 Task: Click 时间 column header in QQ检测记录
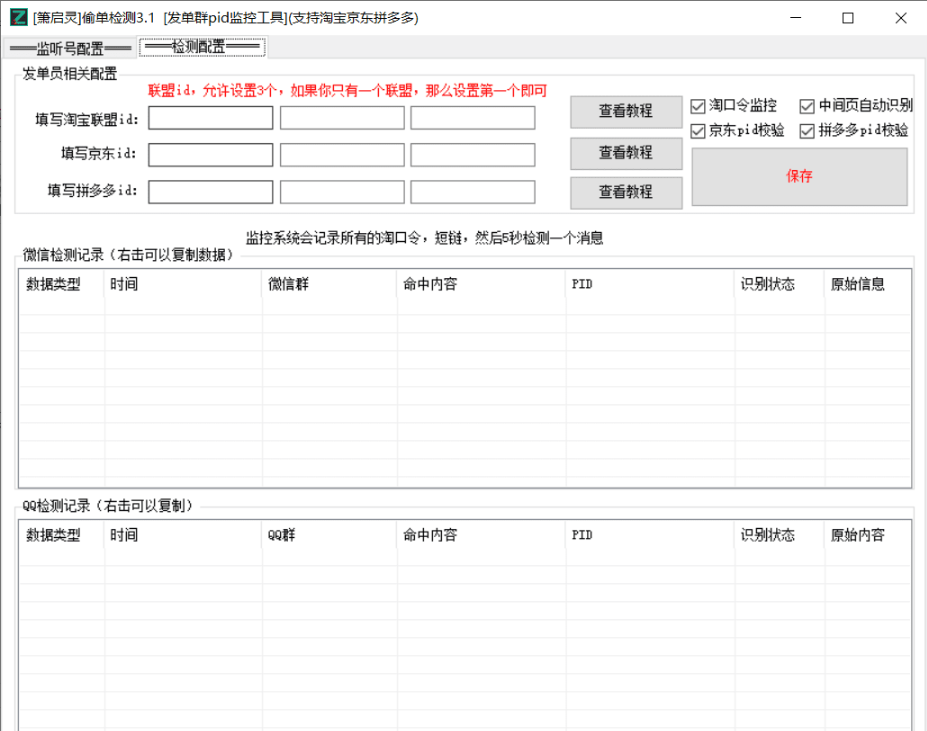pyautogui.click(x=183, y=535)
